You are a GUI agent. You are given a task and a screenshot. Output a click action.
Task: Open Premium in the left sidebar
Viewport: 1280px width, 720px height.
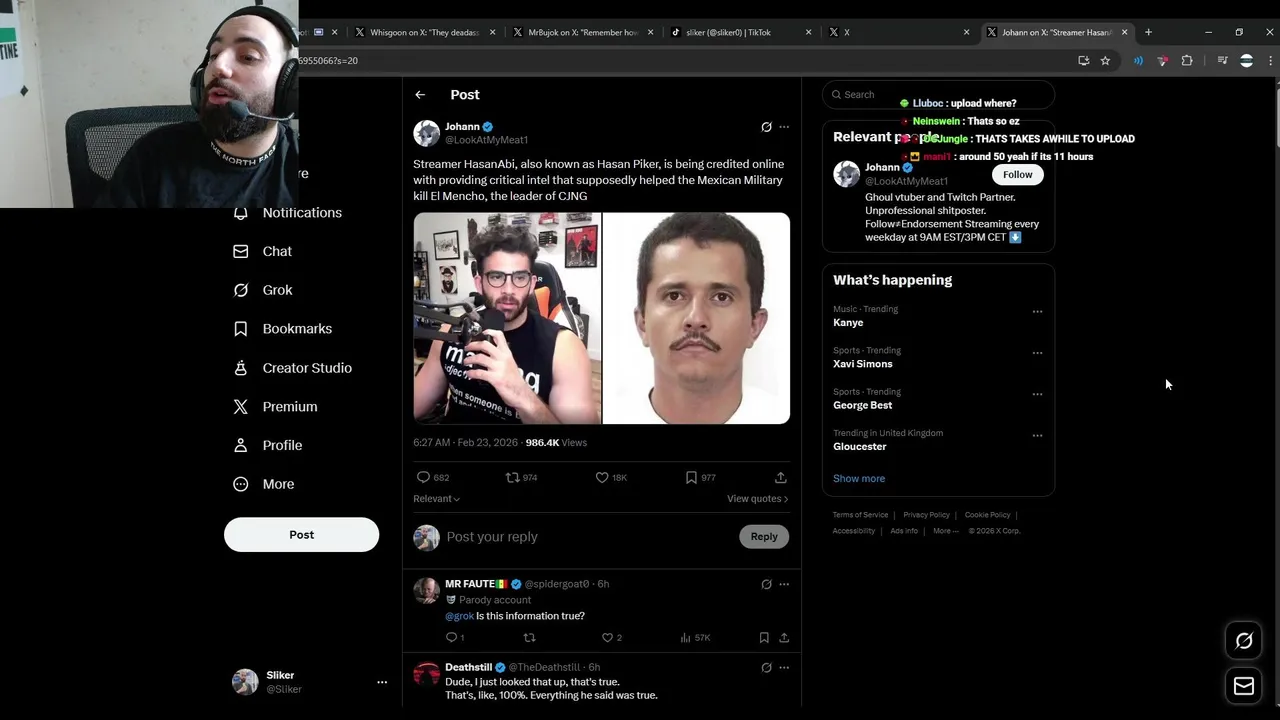pos(275,407)
